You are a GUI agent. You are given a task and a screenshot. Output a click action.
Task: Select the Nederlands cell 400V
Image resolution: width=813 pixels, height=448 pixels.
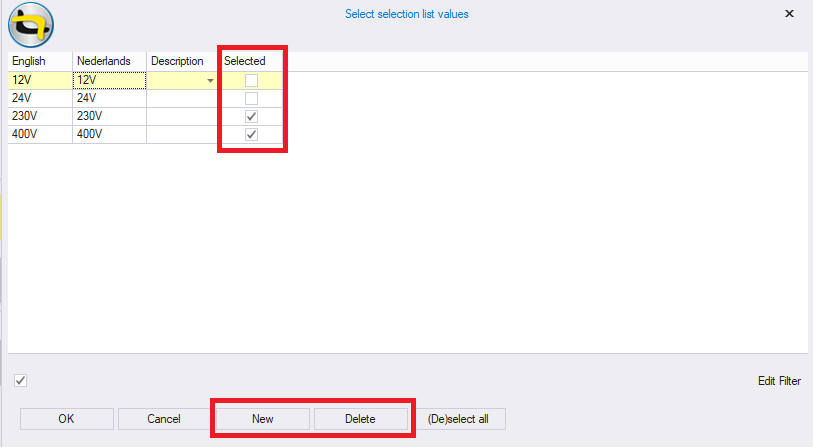[x=109, y=134]
